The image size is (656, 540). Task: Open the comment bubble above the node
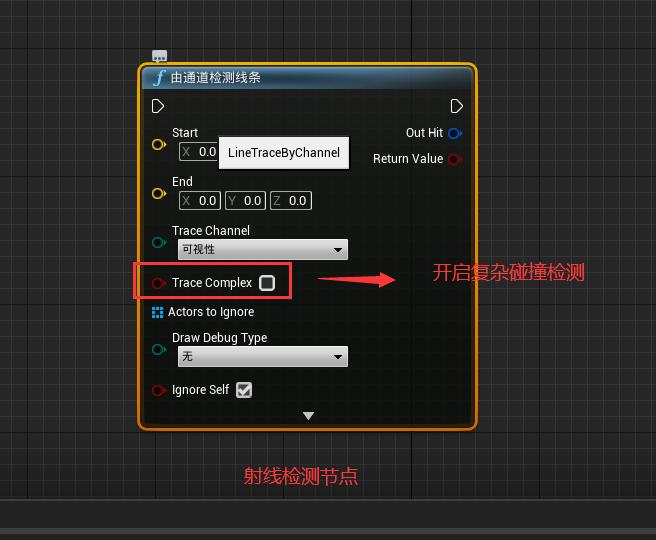coord(160,57)
